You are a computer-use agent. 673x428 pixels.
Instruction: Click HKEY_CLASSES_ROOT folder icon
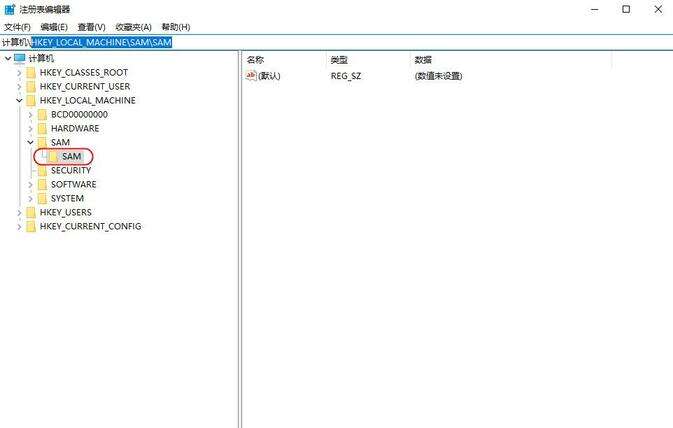tap(31, 73)
